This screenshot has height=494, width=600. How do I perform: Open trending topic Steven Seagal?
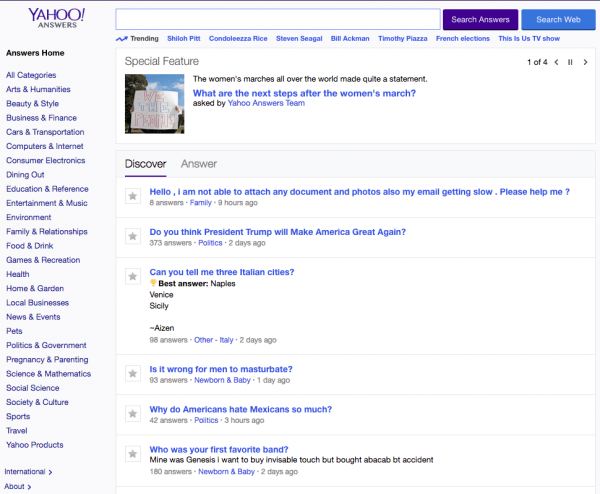[x=299, y=39]
